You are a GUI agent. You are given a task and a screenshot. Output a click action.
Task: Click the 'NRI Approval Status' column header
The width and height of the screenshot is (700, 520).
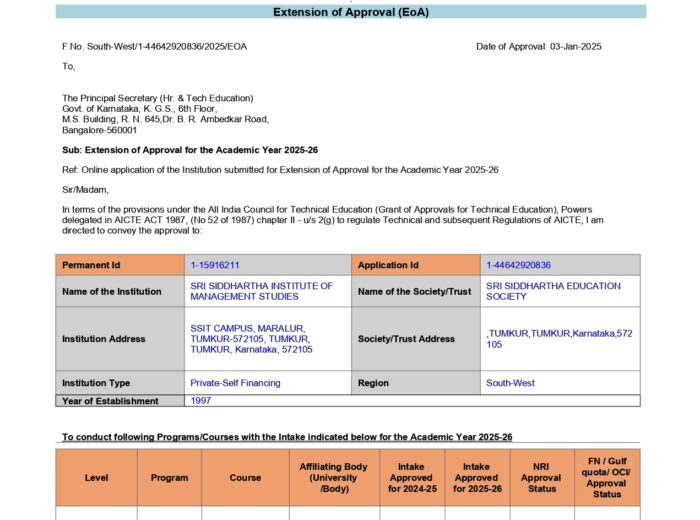click(x=542, y=478)
